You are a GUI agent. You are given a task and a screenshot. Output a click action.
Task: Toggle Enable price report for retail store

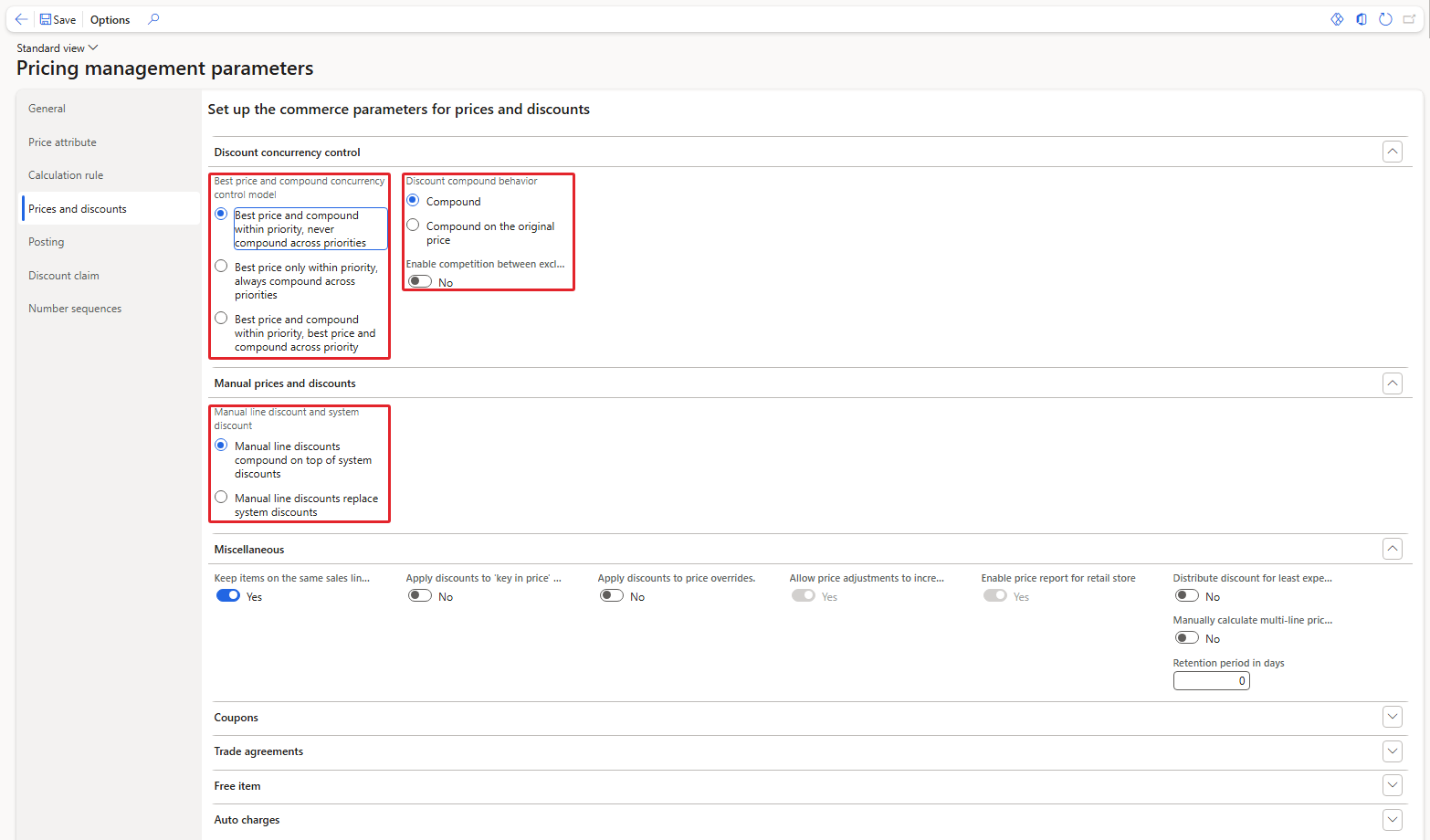click(x=995, y=595)
